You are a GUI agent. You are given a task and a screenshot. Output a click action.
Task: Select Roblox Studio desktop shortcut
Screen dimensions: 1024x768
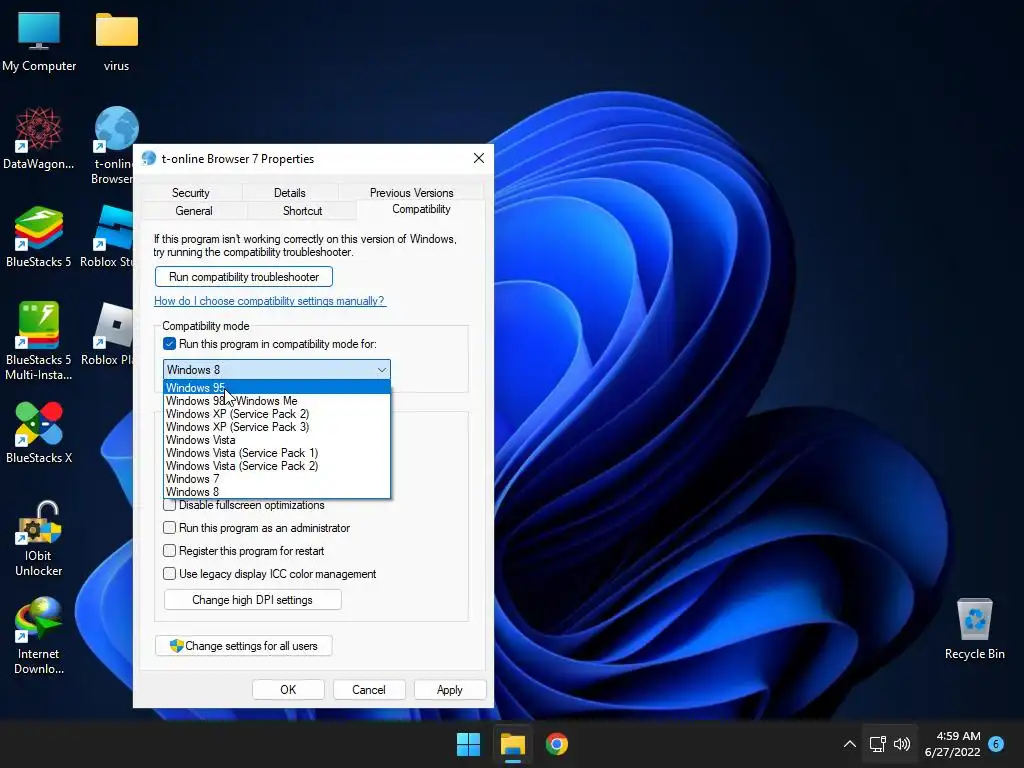[108, 236]
